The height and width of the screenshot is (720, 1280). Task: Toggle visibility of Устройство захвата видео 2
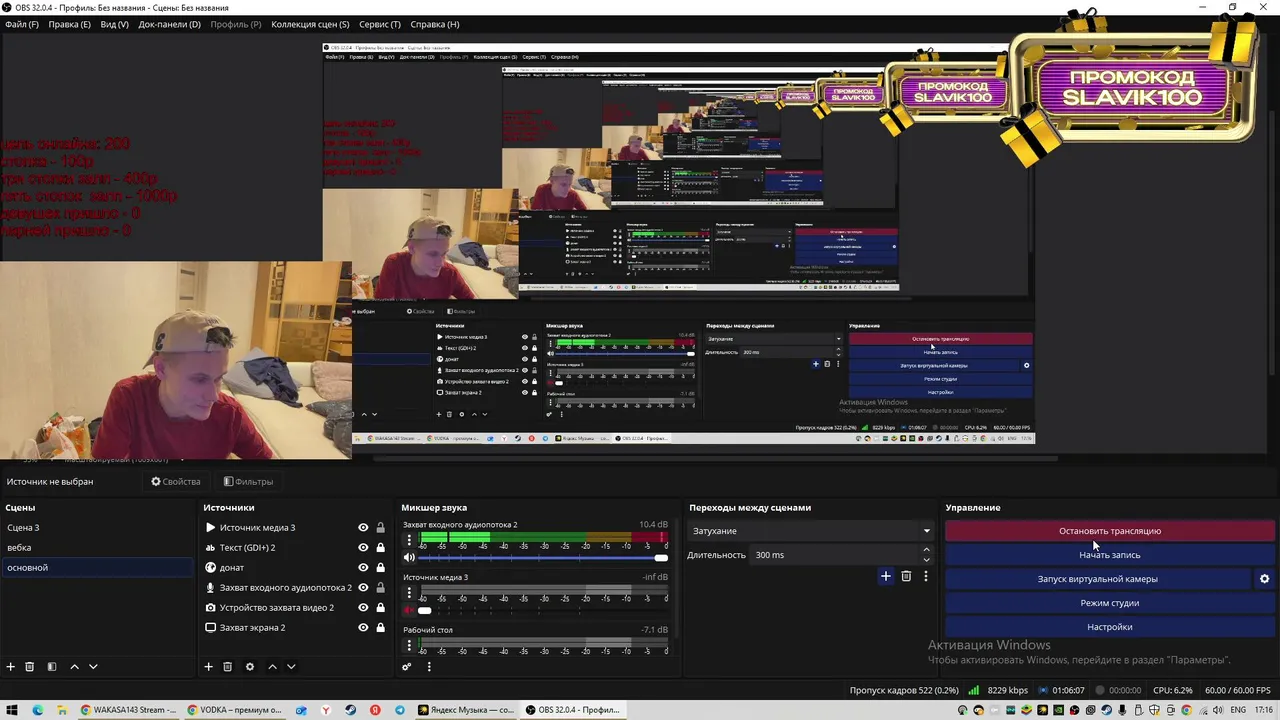click(x=363, y=608)
